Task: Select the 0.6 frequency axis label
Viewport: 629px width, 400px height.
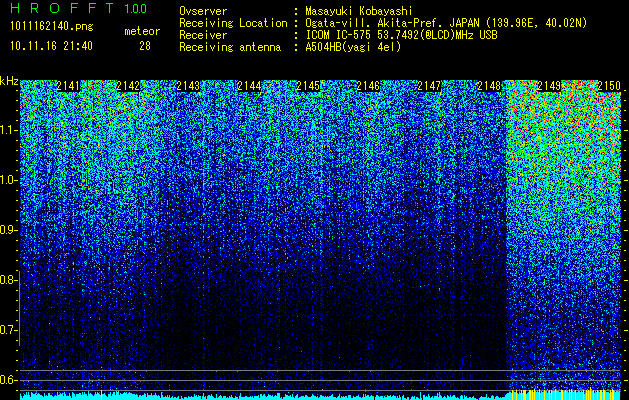Action: [8, 380]
